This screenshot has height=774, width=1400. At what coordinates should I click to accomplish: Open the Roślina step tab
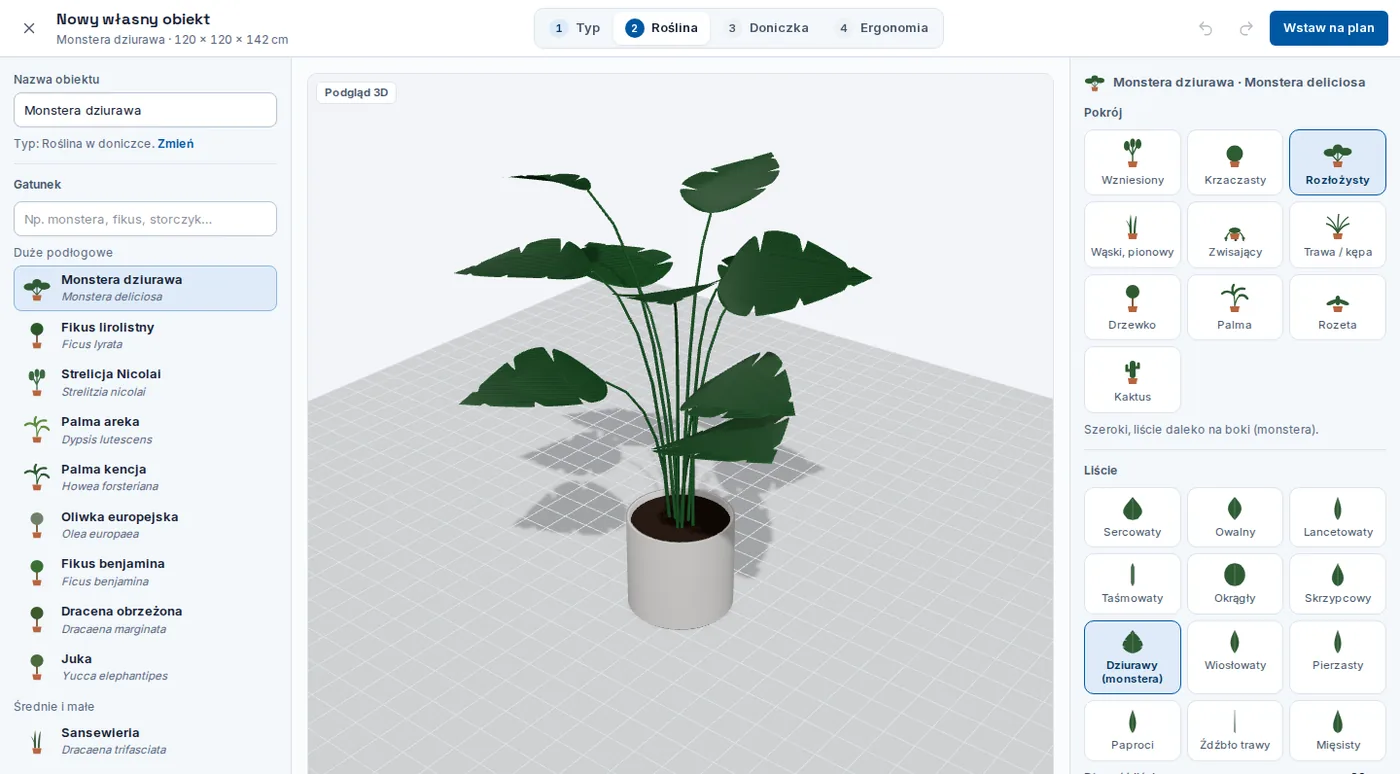tap(662, 28)
